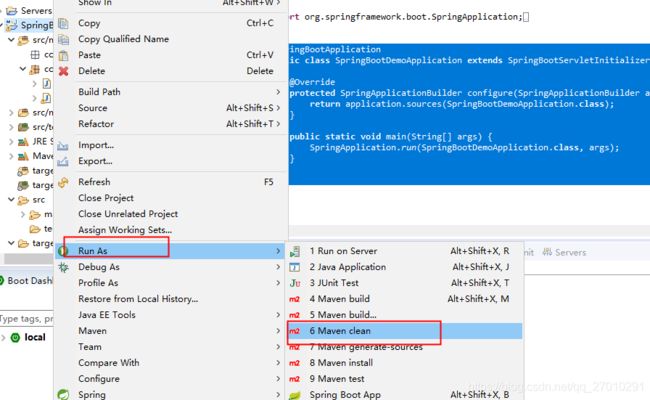This screenshot has width=650, height=400.
Task: Open the Debug As submenu arrow
Action: [x=278, y=267]
